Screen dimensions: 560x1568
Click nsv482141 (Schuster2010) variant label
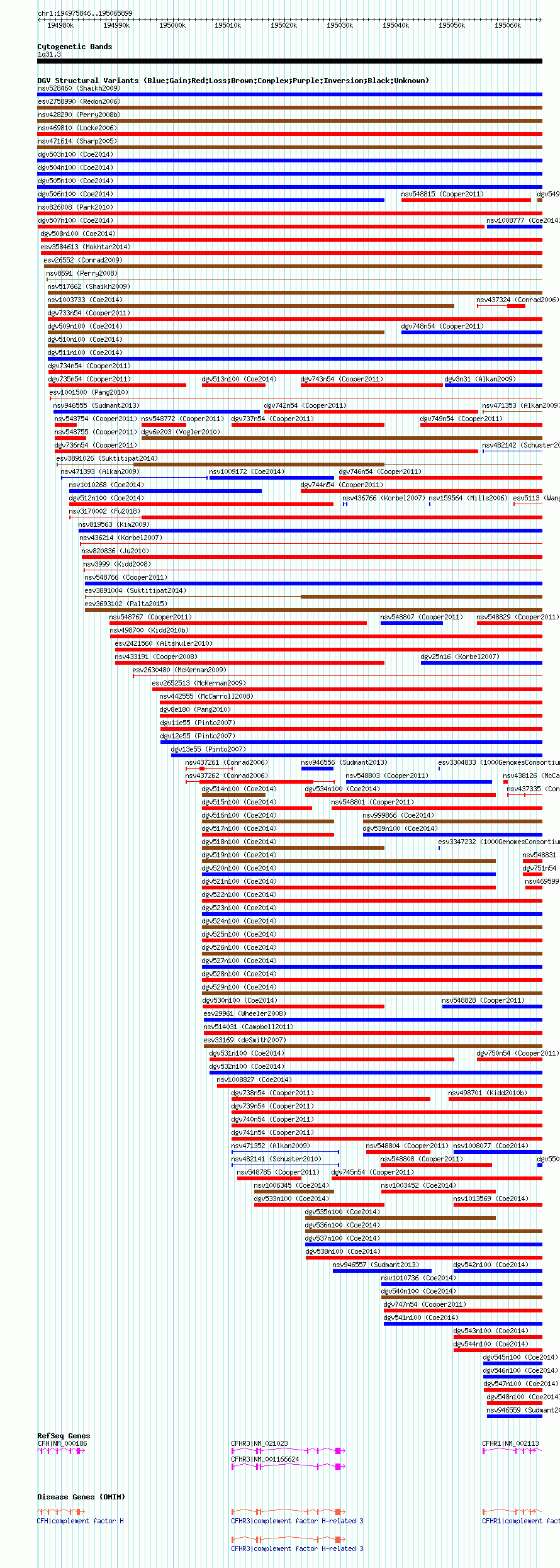[x=276, y=1159]
